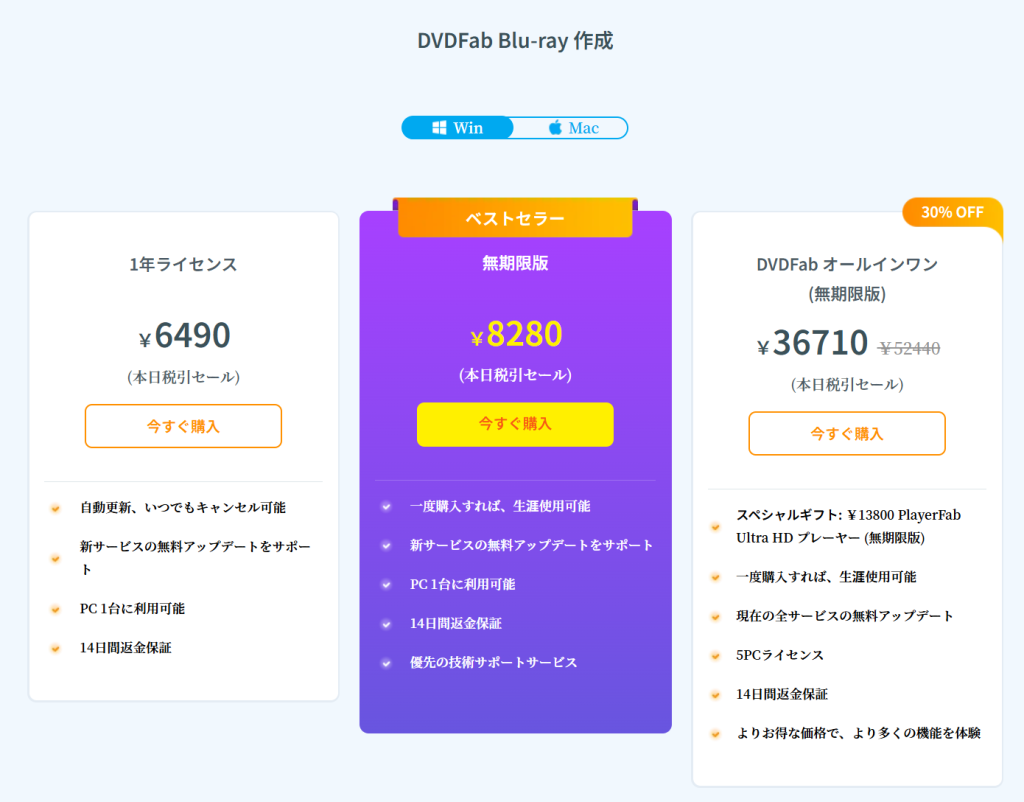1024x802 pixels.
Task: Click 本日税引セール under ¥36710
Action: [x=847, y=384]
